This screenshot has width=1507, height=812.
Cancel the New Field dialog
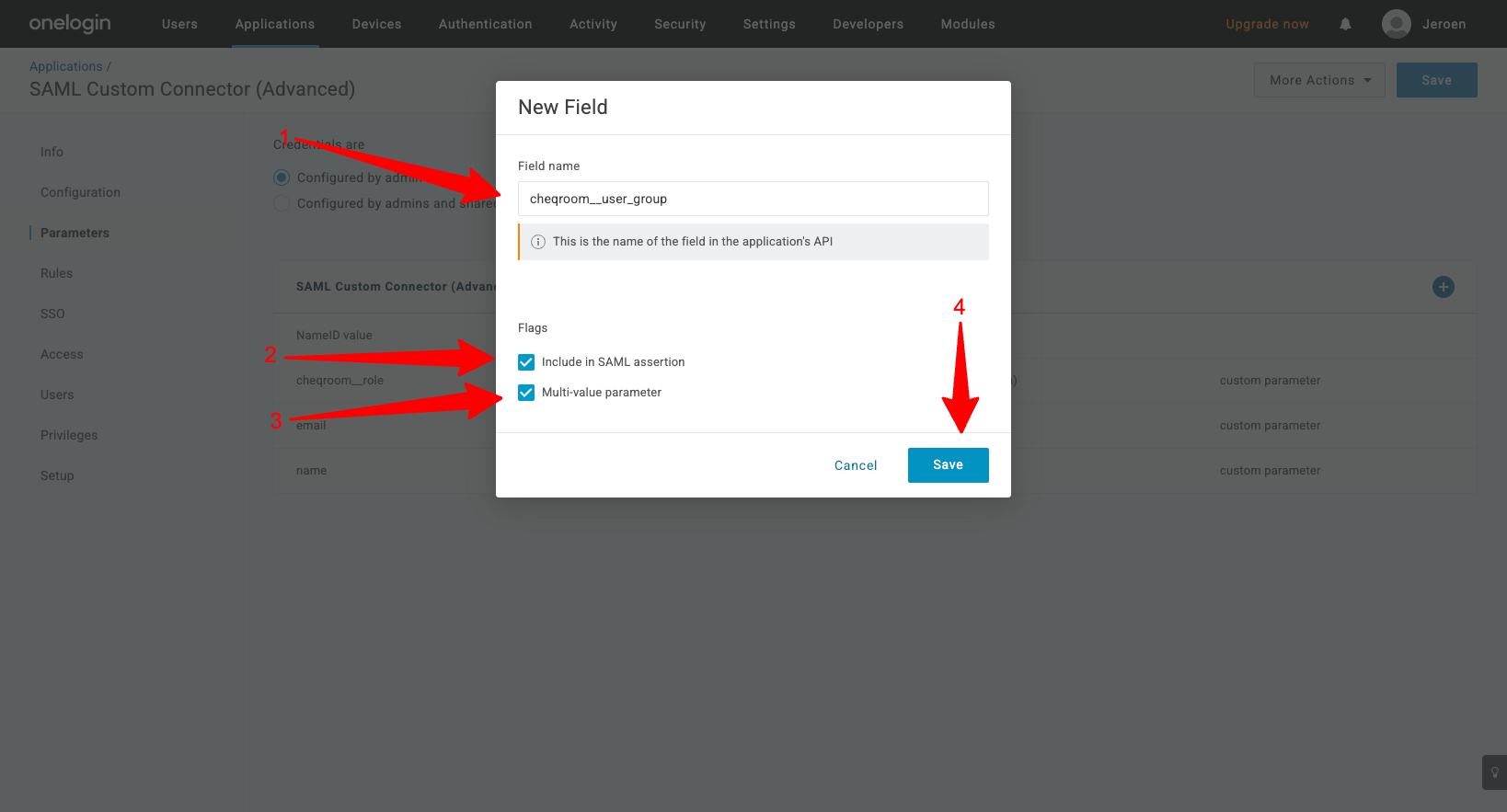click(x=855, y=465)
